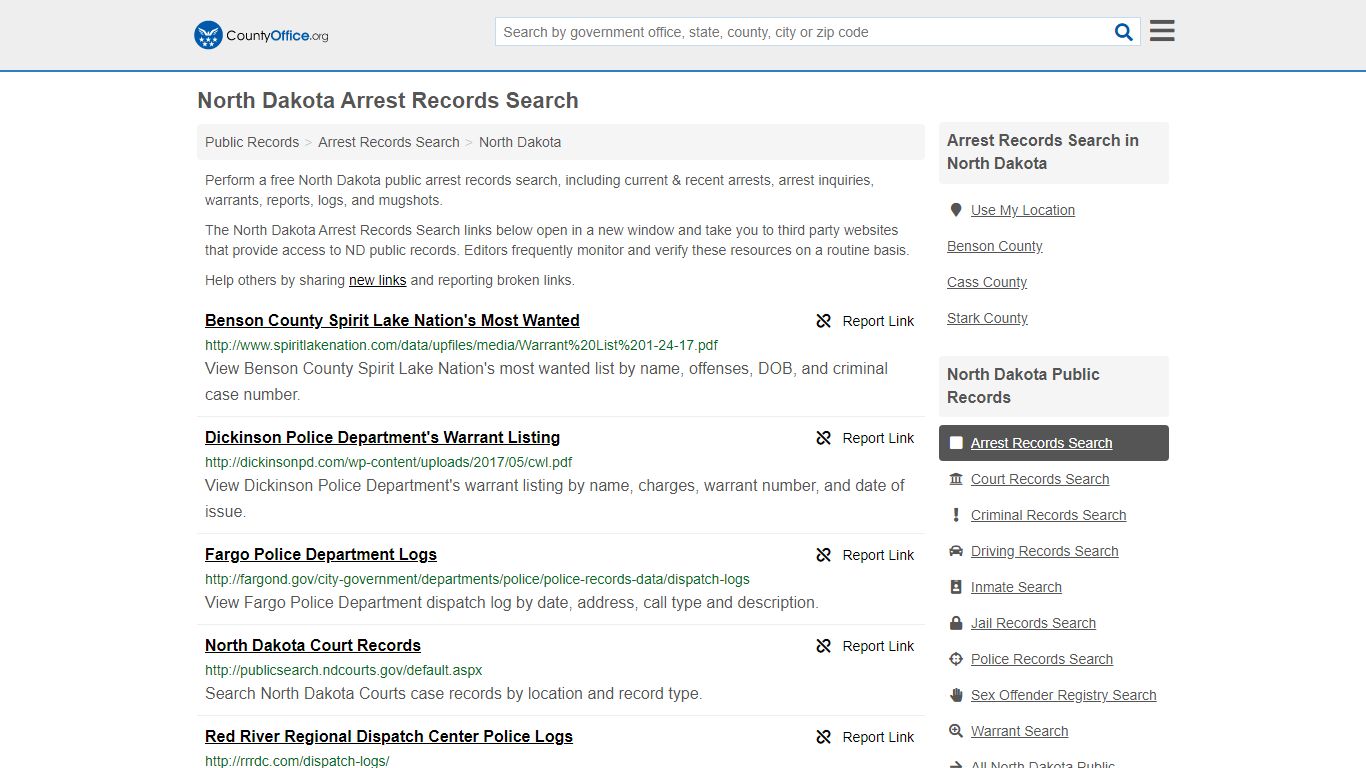Open the spiritlakenation.com warrant list URL

(x=461, y=345)
